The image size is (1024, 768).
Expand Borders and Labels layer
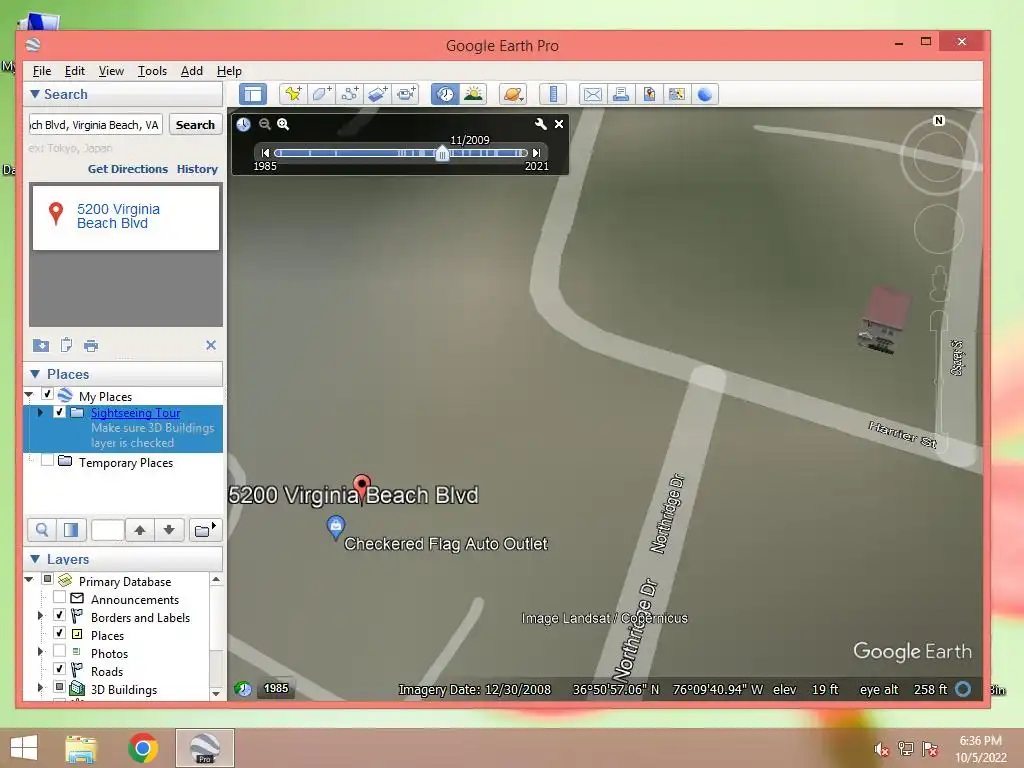pos(40,615)
